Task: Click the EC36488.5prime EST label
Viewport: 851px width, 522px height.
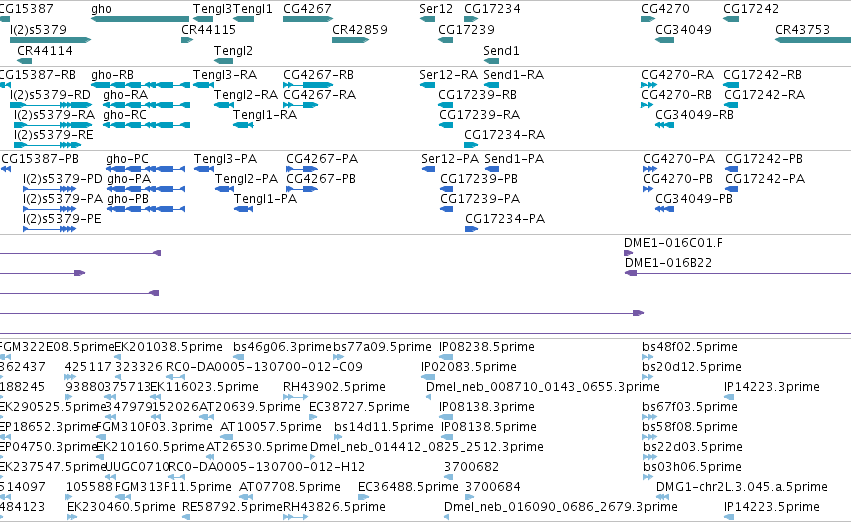Action: click(408, 487)
